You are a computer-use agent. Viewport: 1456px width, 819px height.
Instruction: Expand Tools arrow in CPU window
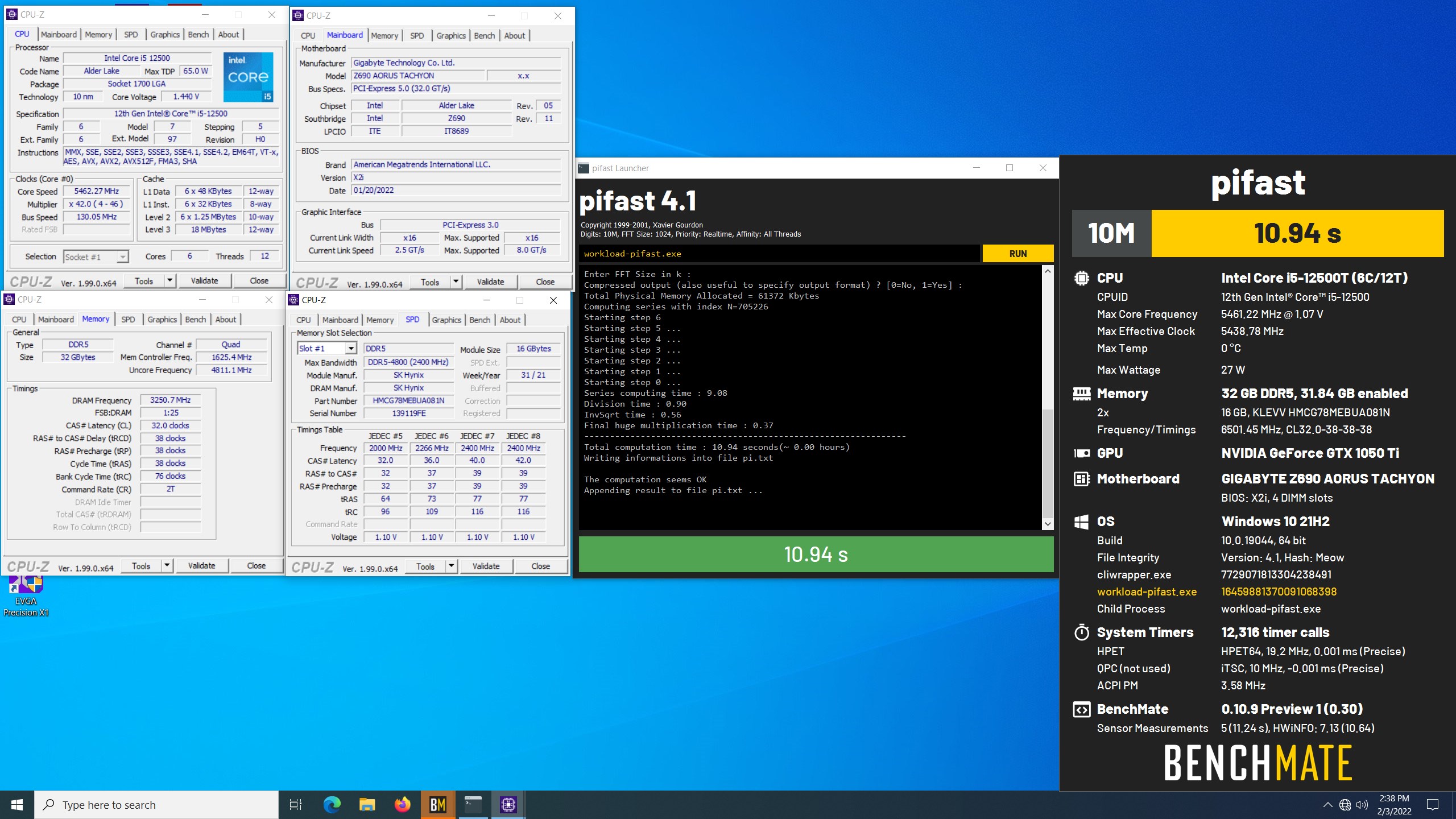coord(169,281)
